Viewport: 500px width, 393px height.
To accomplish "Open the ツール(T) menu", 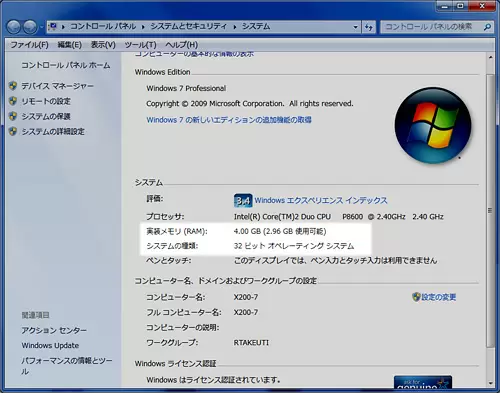I will [x=140, y=45].
